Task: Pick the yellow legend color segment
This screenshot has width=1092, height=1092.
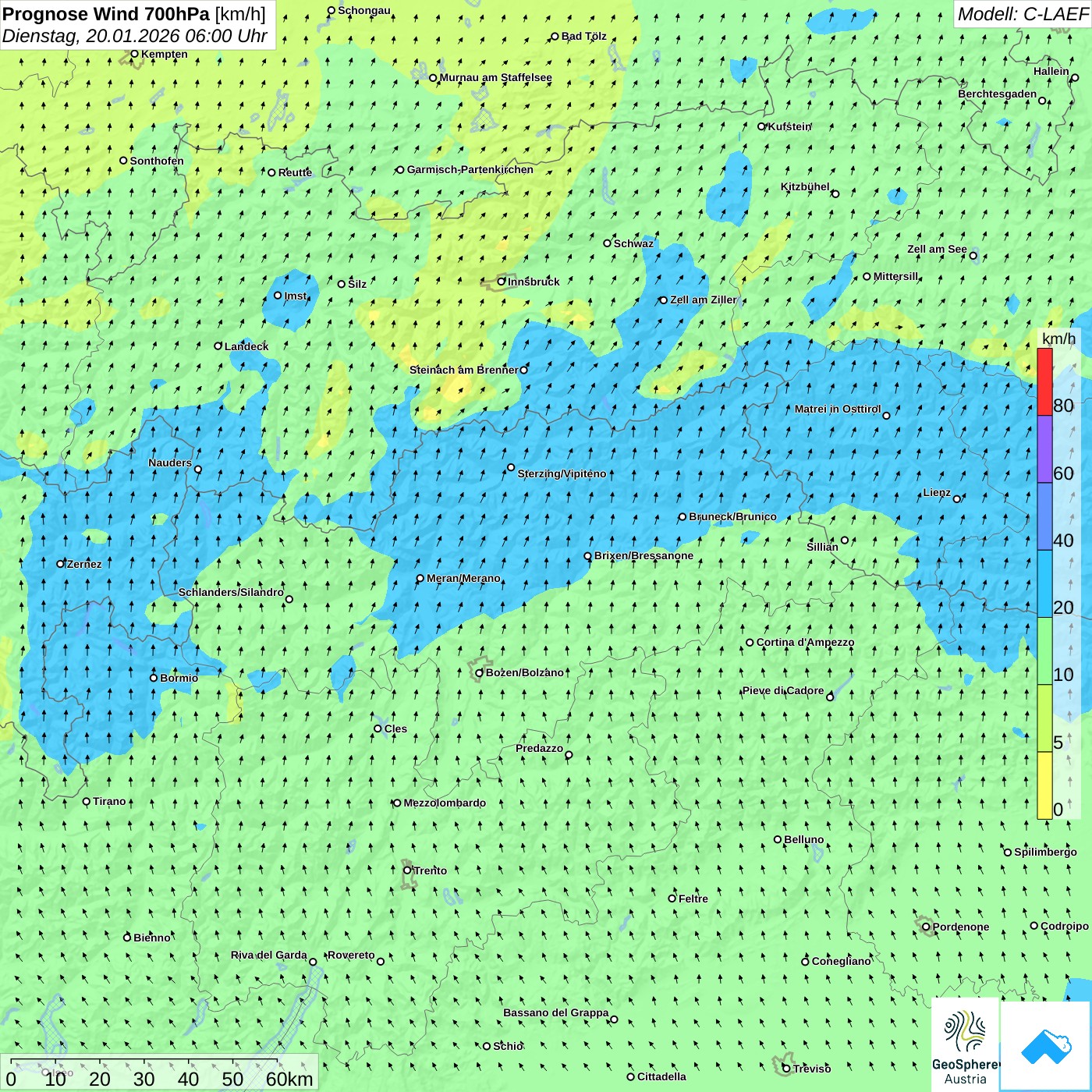Action: point(1044,785)
